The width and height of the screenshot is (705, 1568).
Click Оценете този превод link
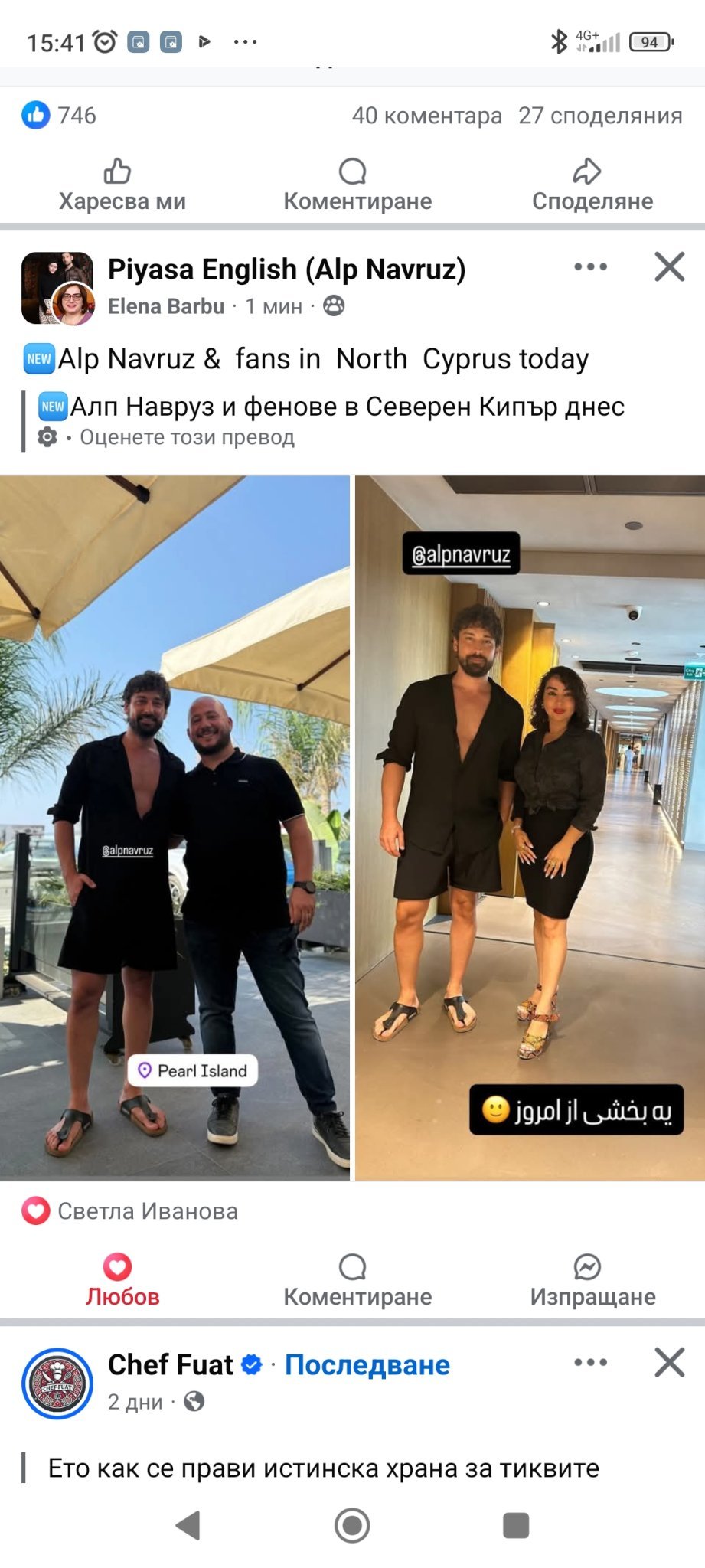188,437
